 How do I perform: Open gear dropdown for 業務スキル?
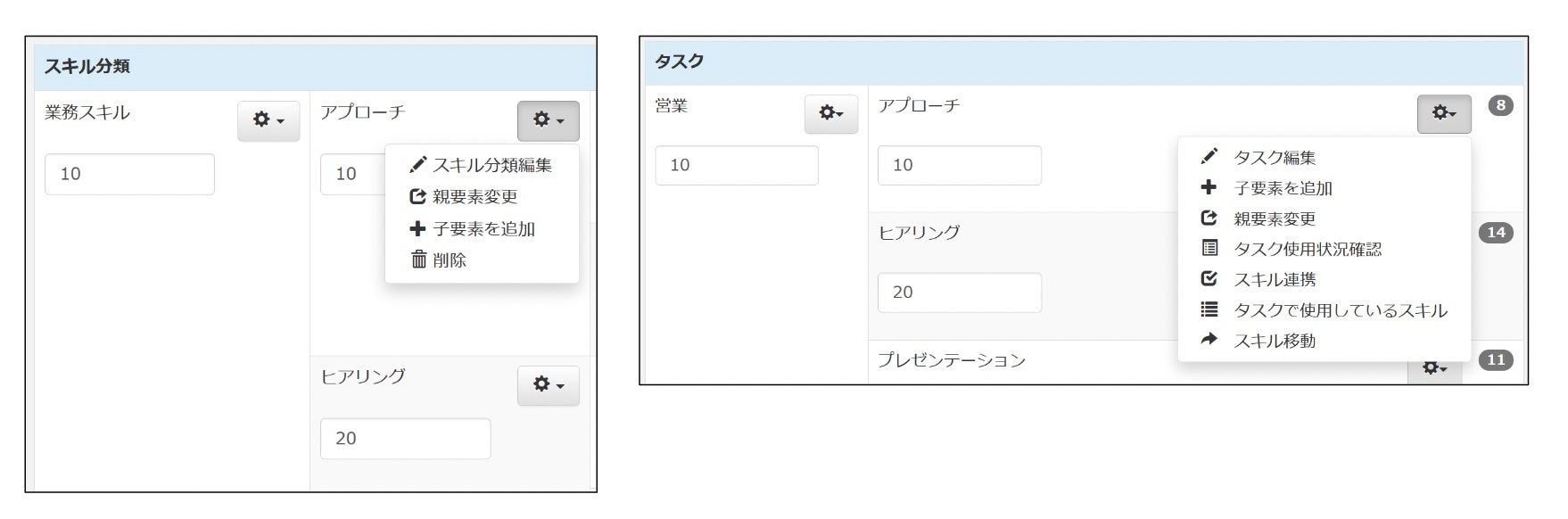(268, 120)
